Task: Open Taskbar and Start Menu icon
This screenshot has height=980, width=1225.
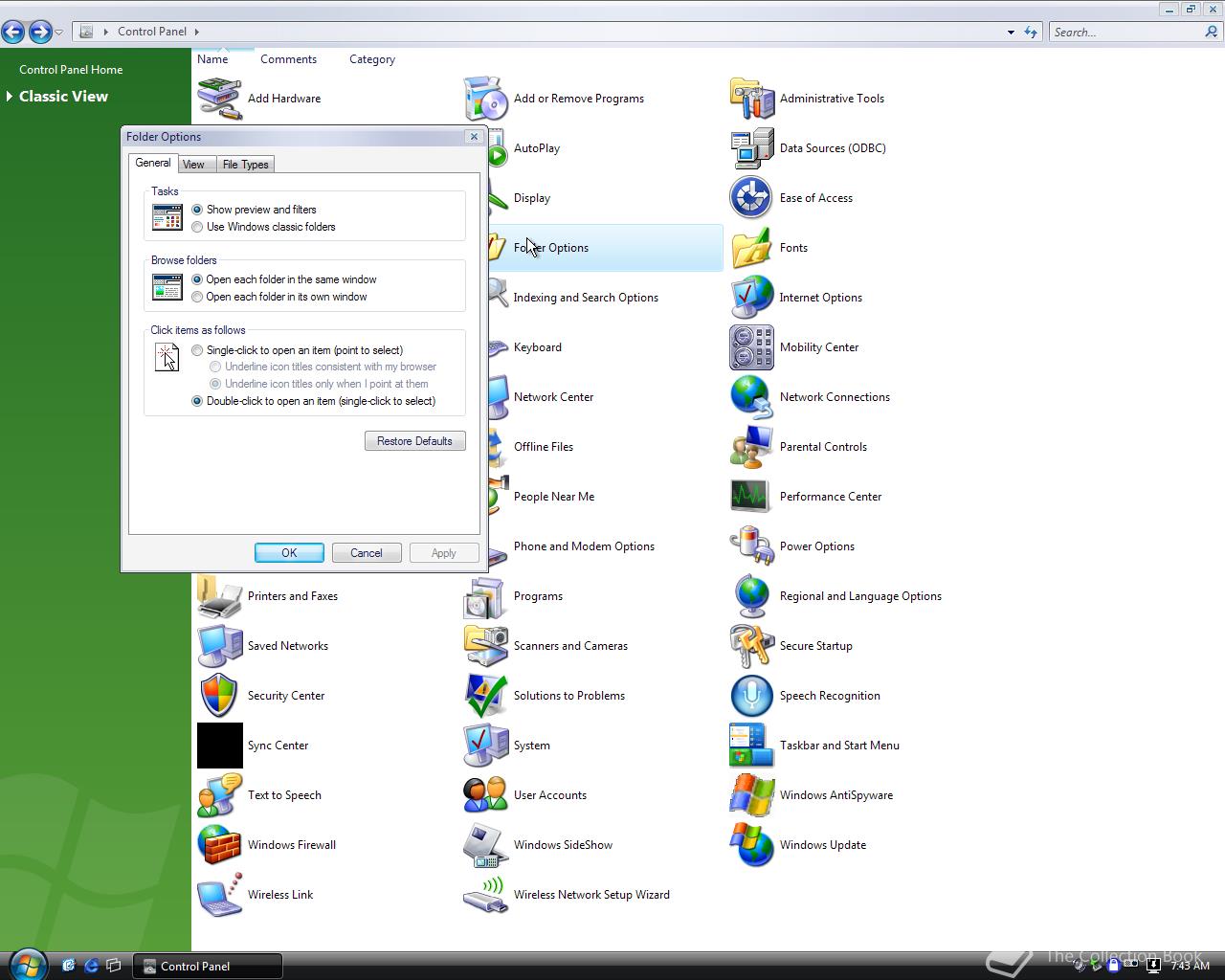Action: (x=751, y=746)
